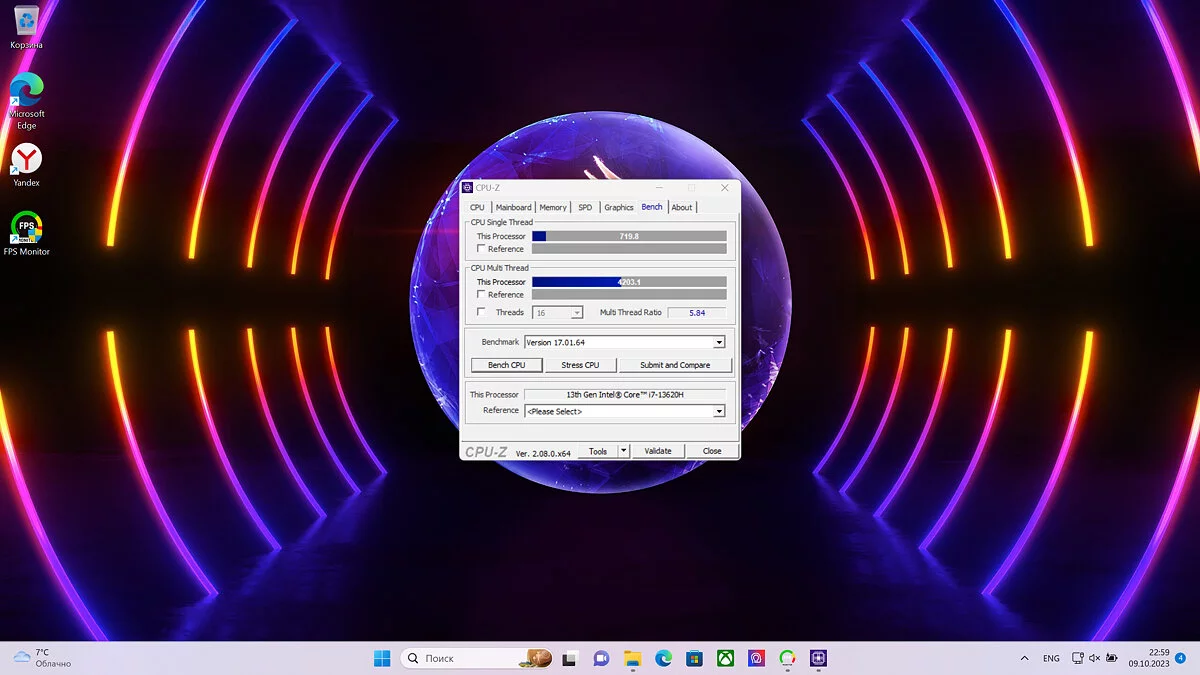Open the Reference processor Please Select dropdown

719,411
